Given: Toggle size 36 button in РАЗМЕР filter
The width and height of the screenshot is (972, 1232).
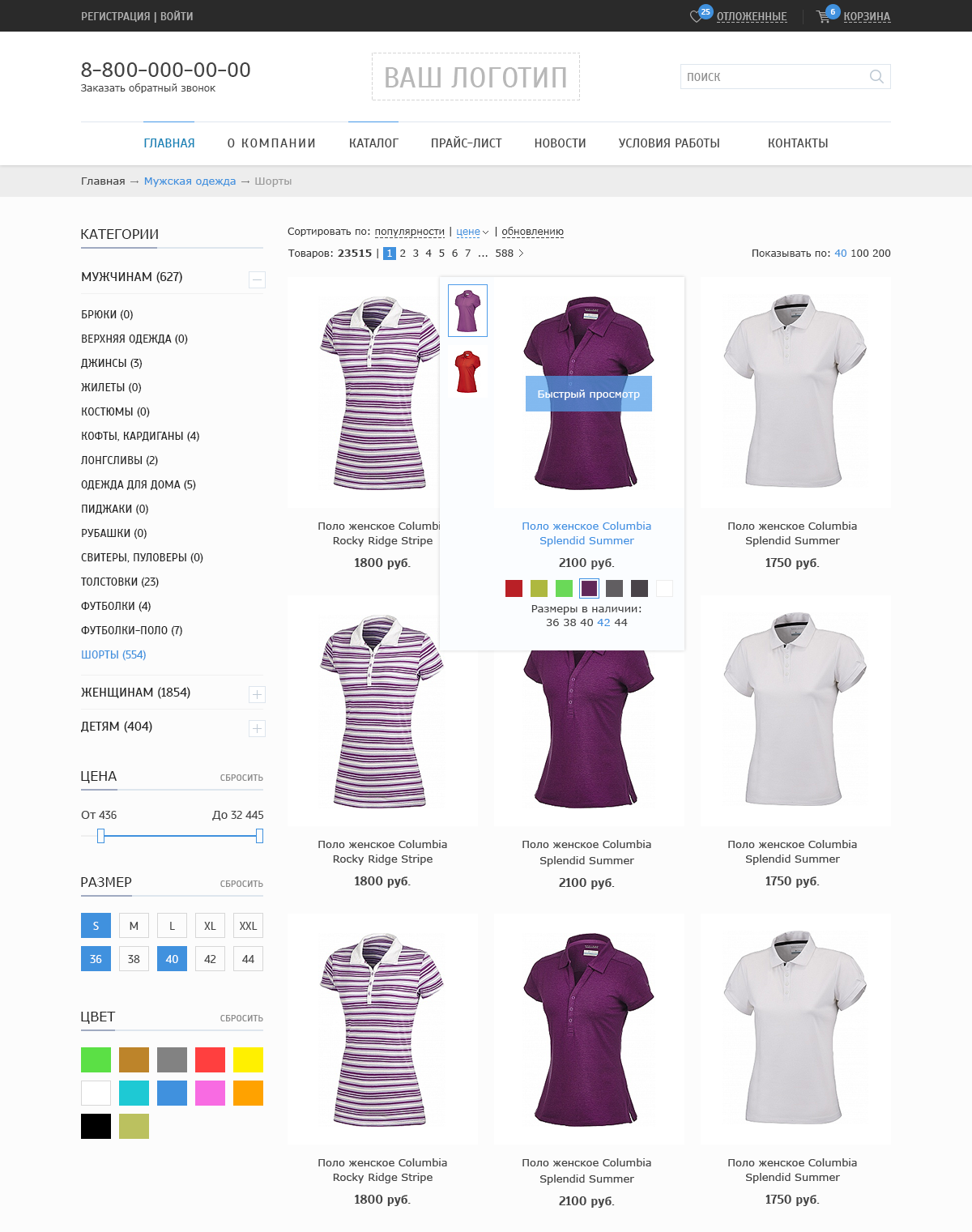Looking at the screenshot, I should tap(96, 959).
